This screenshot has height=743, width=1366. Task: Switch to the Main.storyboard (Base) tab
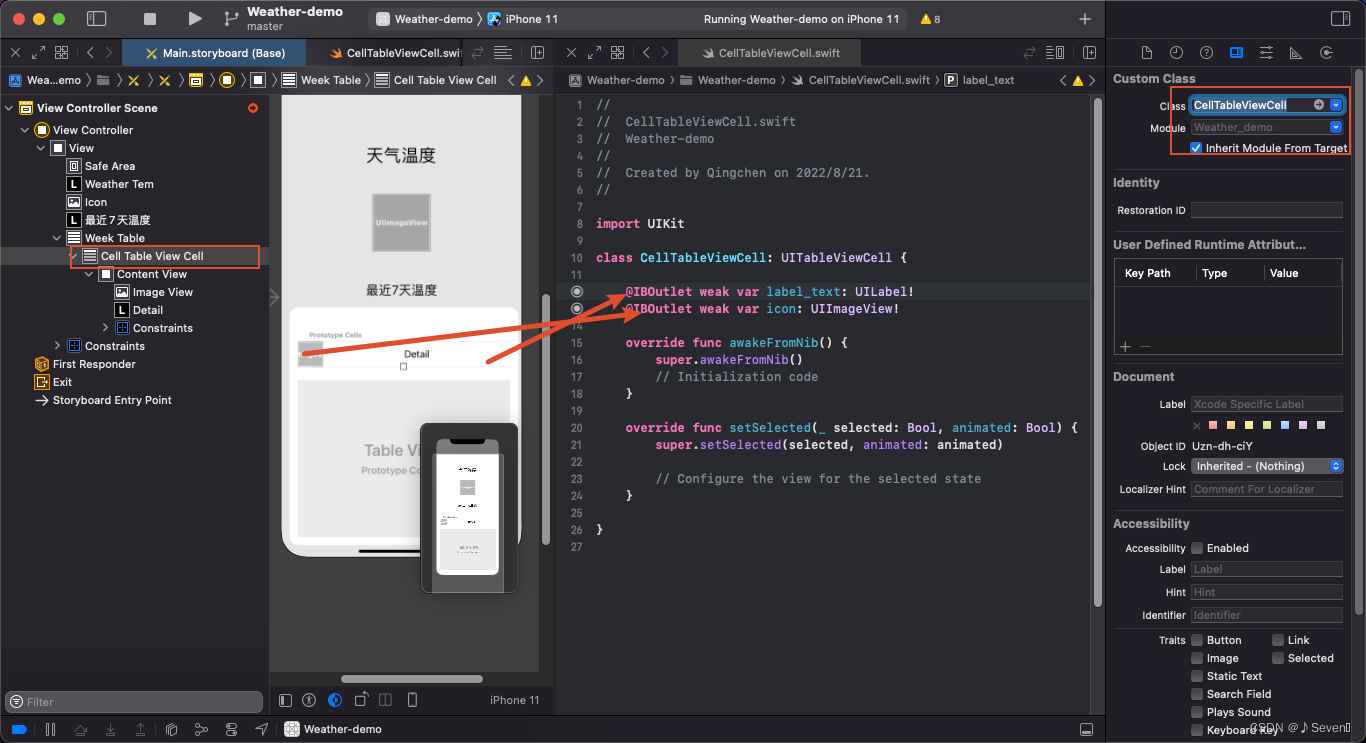pyautogui.click(x=214, y=53)
